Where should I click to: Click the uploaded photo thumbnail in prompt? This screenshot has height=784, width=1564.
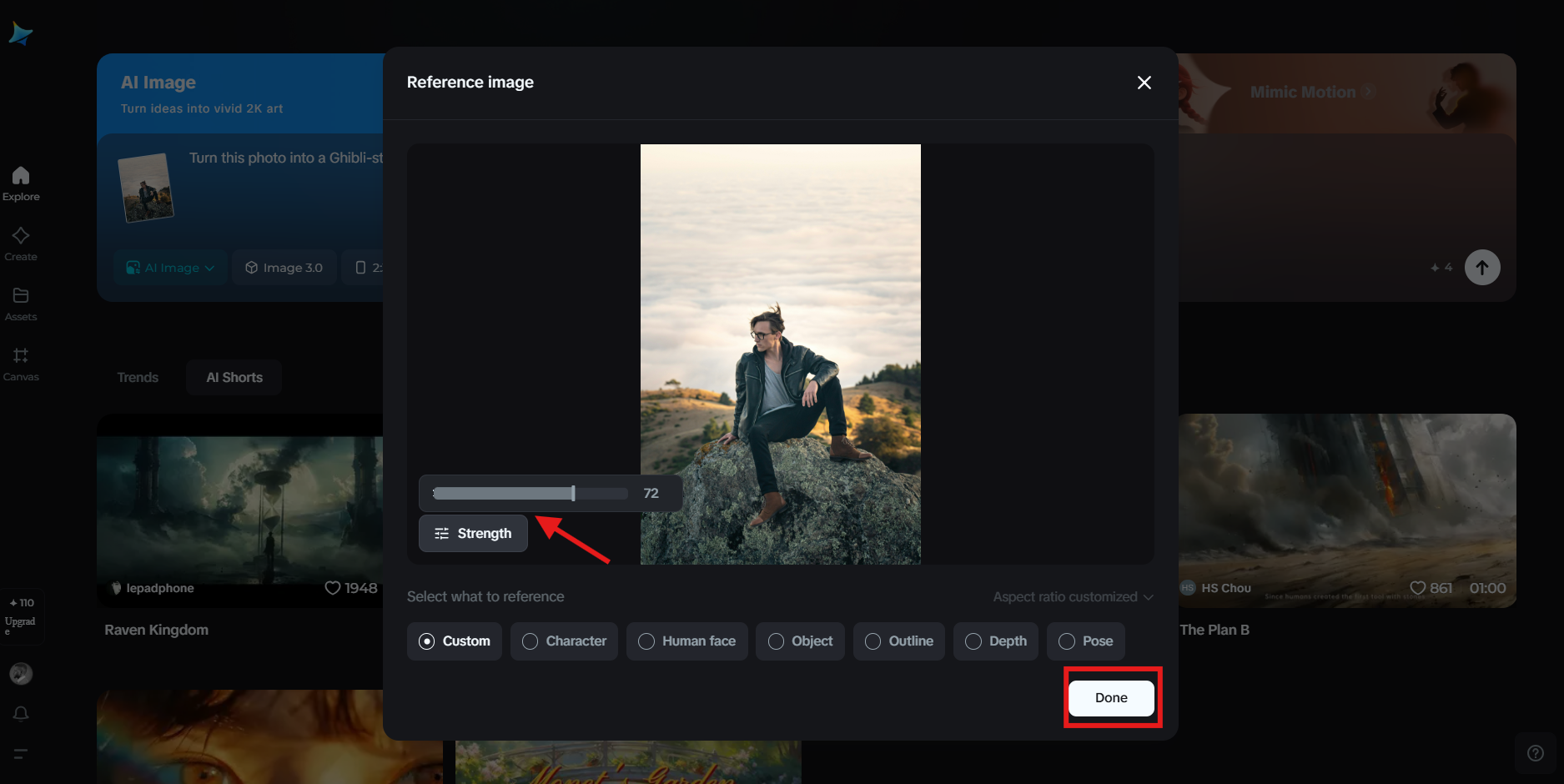[146, 188]
